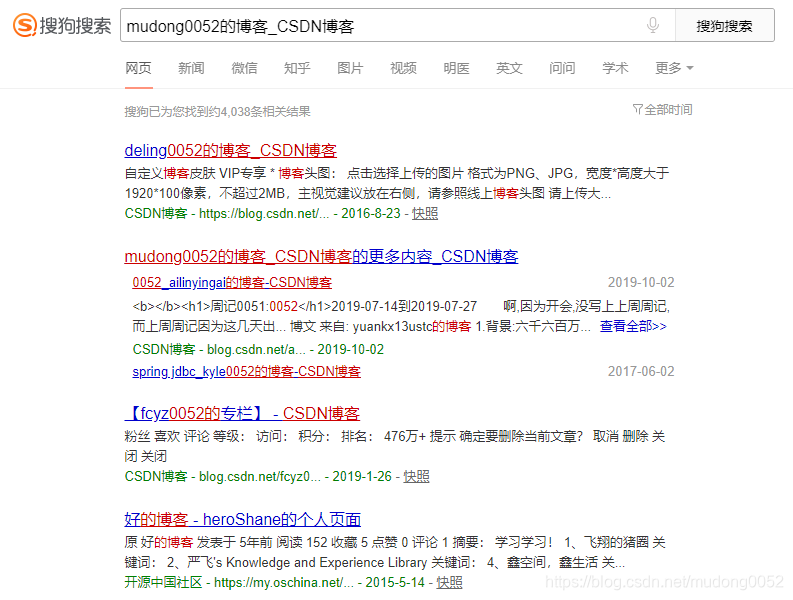793x600 pixels.
Task: Click green URL https://blog.csdn.net/... of first result
Action: (264, 213)
